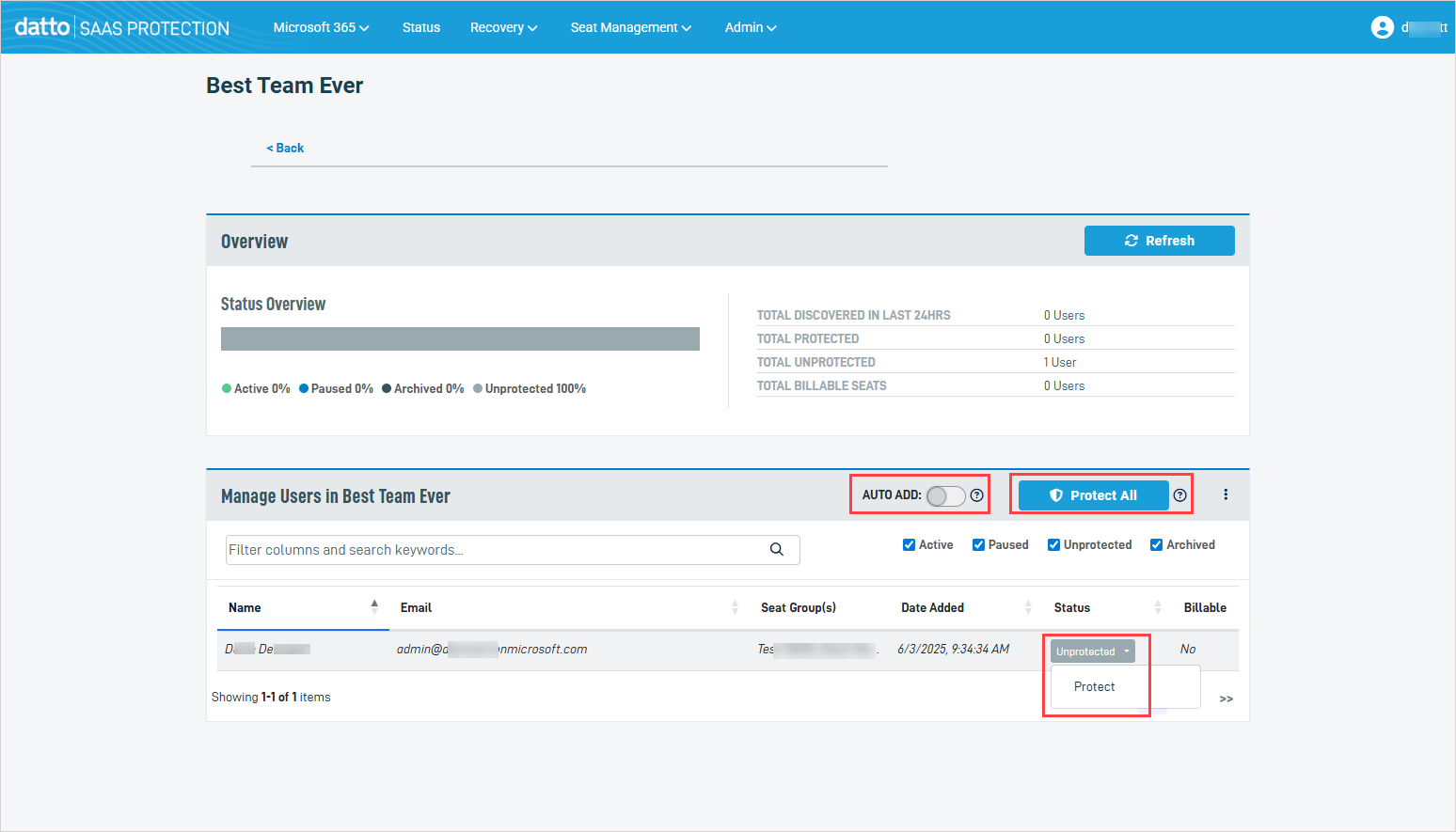
Task: Open the user account avatar icon
Action: tap(1382, 27)
